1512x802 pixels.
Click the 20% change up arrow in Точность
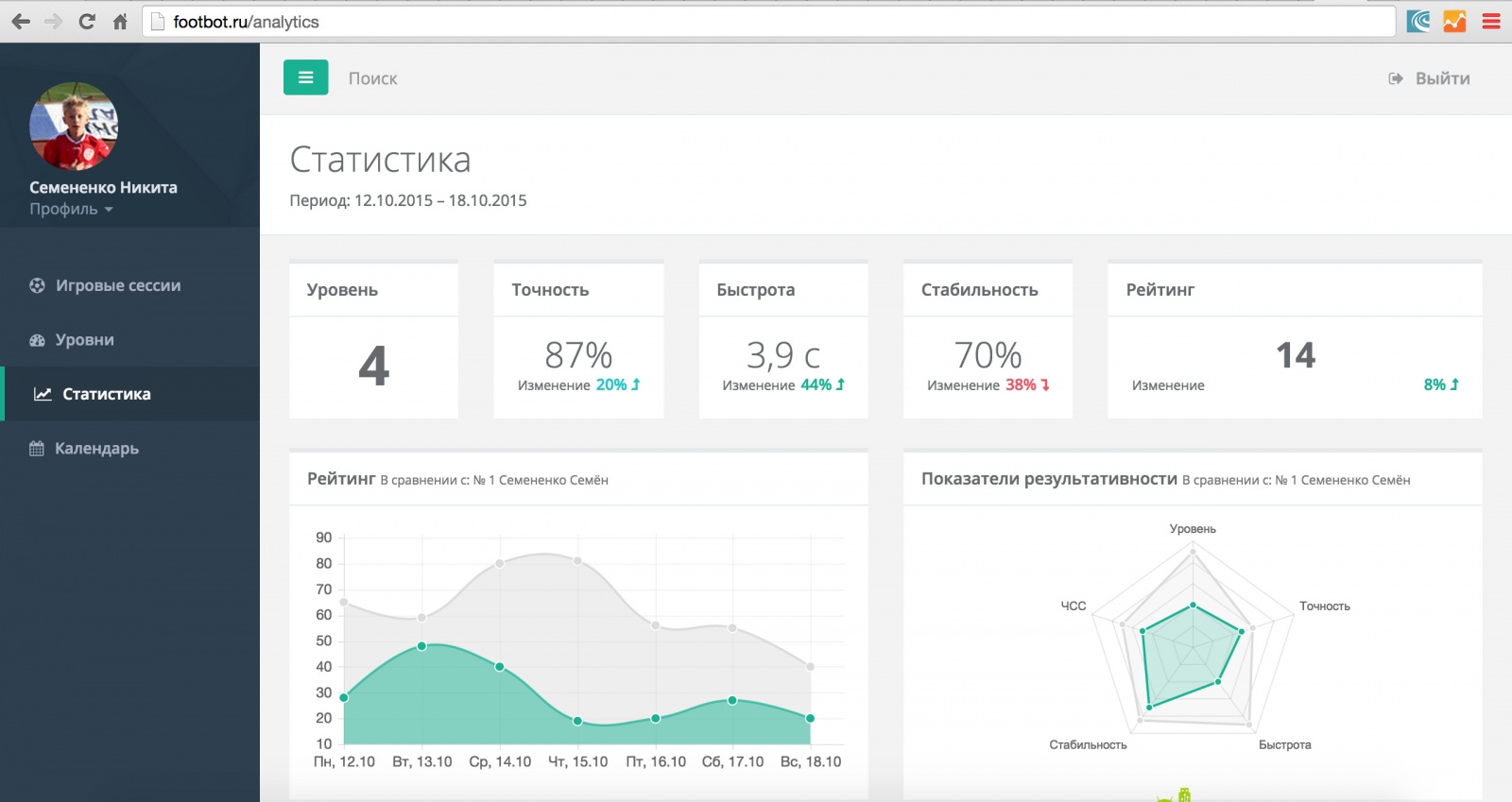pos(635,384)
